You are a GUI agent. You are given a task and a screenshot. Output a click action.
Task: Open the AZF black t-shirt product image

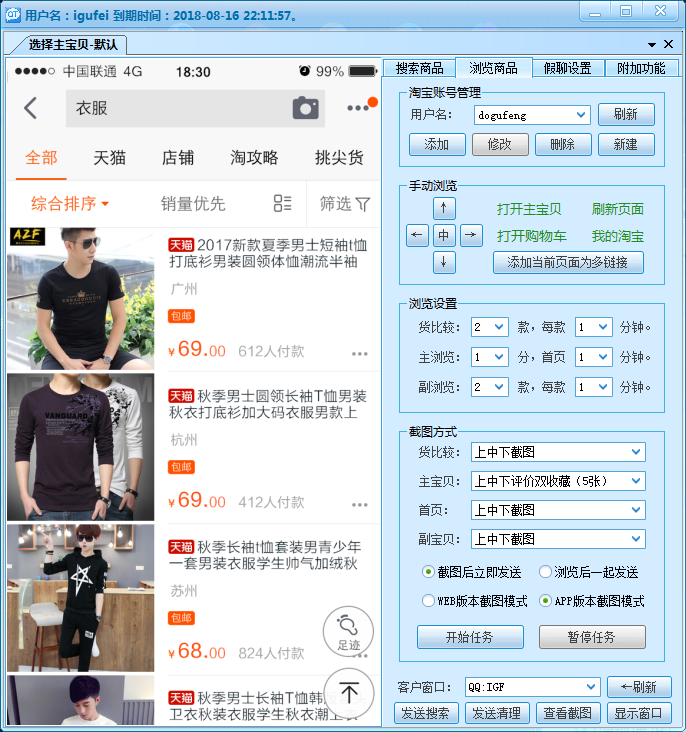tap(80, 299)
